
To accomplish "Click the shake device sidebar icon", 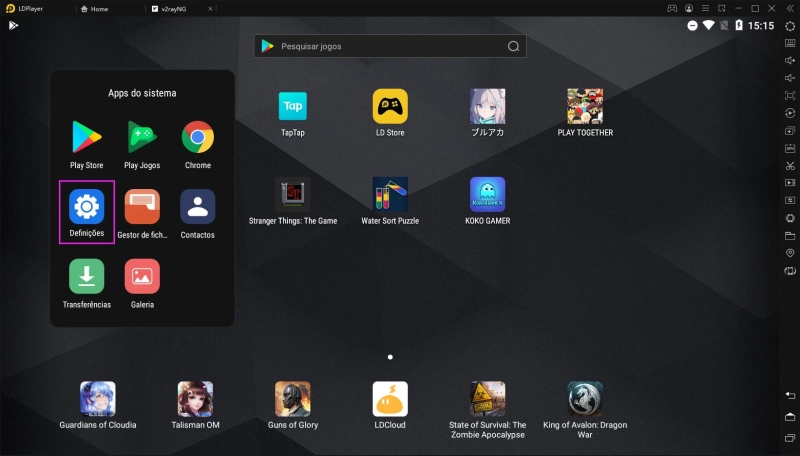I will (790, 218).
